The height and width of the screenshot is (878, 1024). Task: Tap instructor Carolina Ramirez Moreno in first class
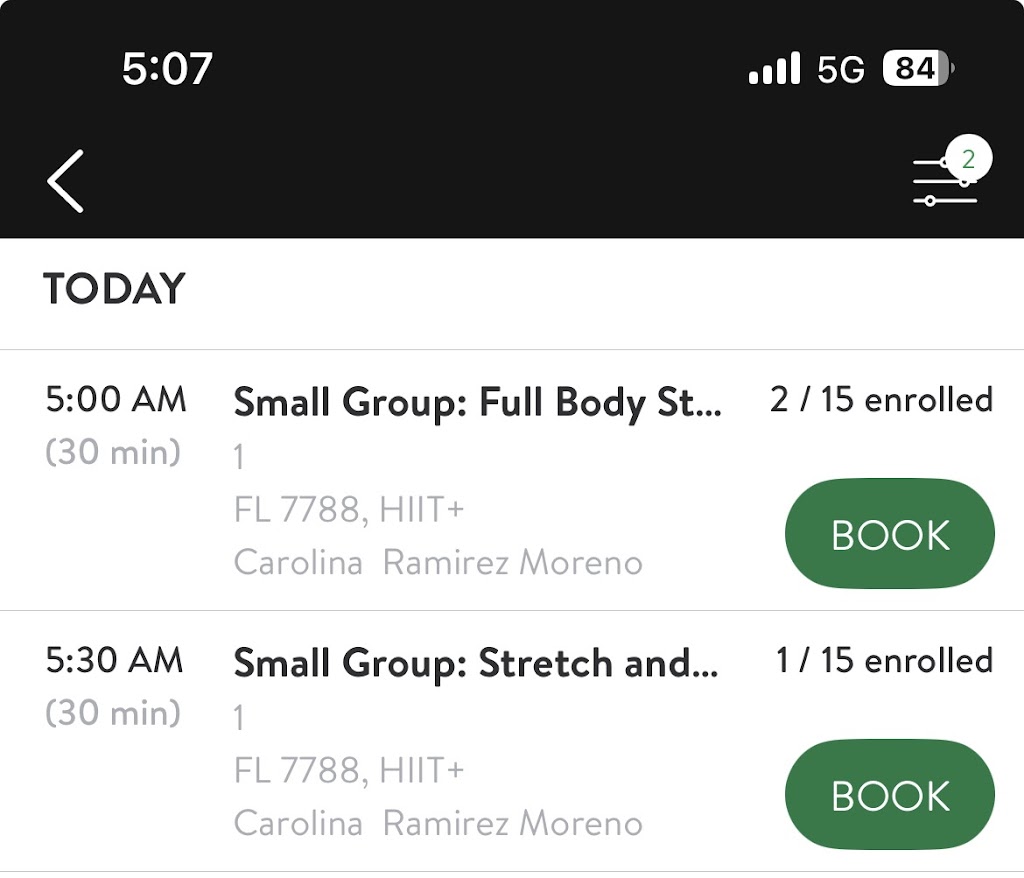point(437,562)
